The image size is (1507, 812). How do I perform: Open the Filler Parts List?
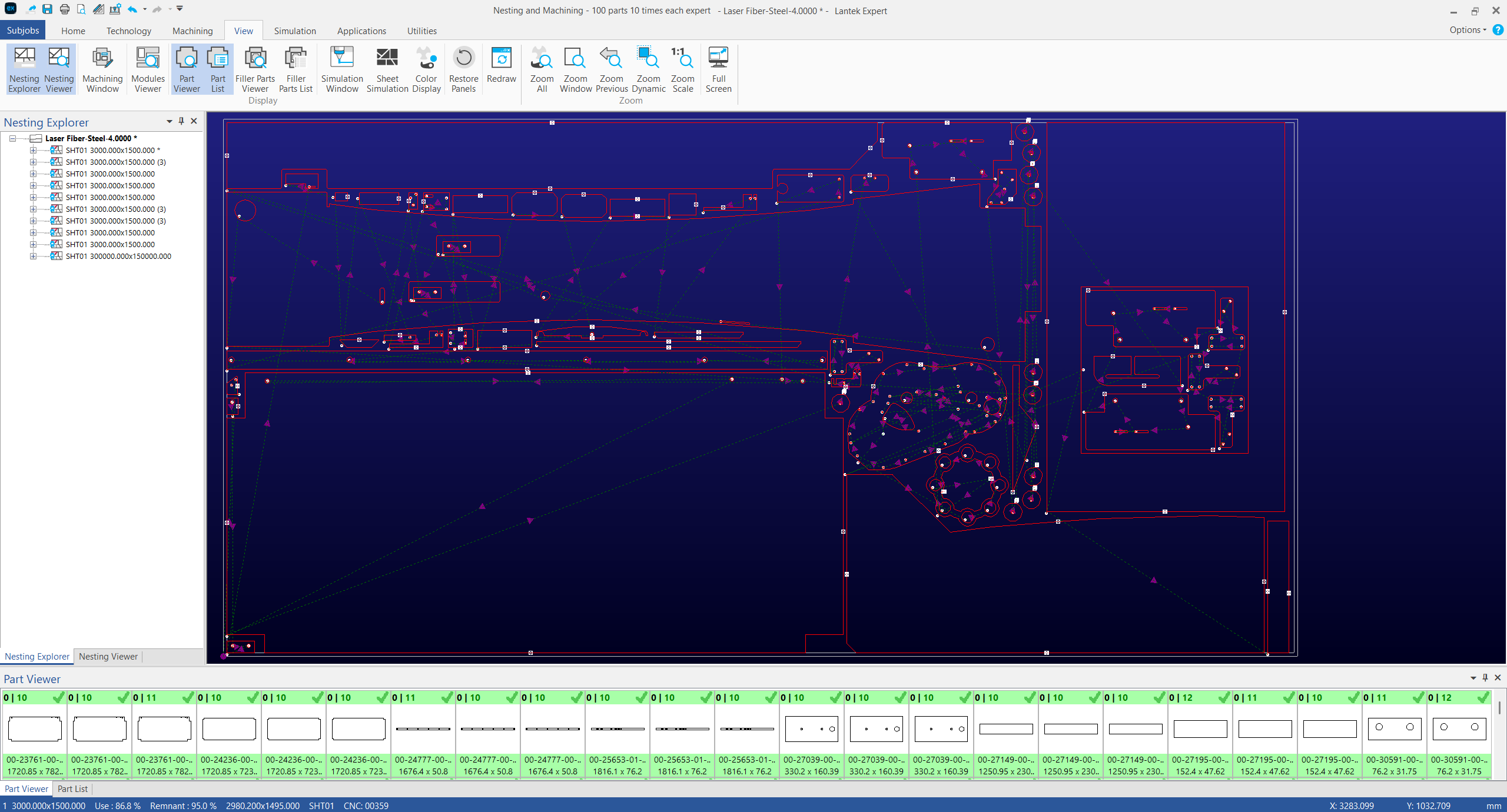[x=296, y=69]
